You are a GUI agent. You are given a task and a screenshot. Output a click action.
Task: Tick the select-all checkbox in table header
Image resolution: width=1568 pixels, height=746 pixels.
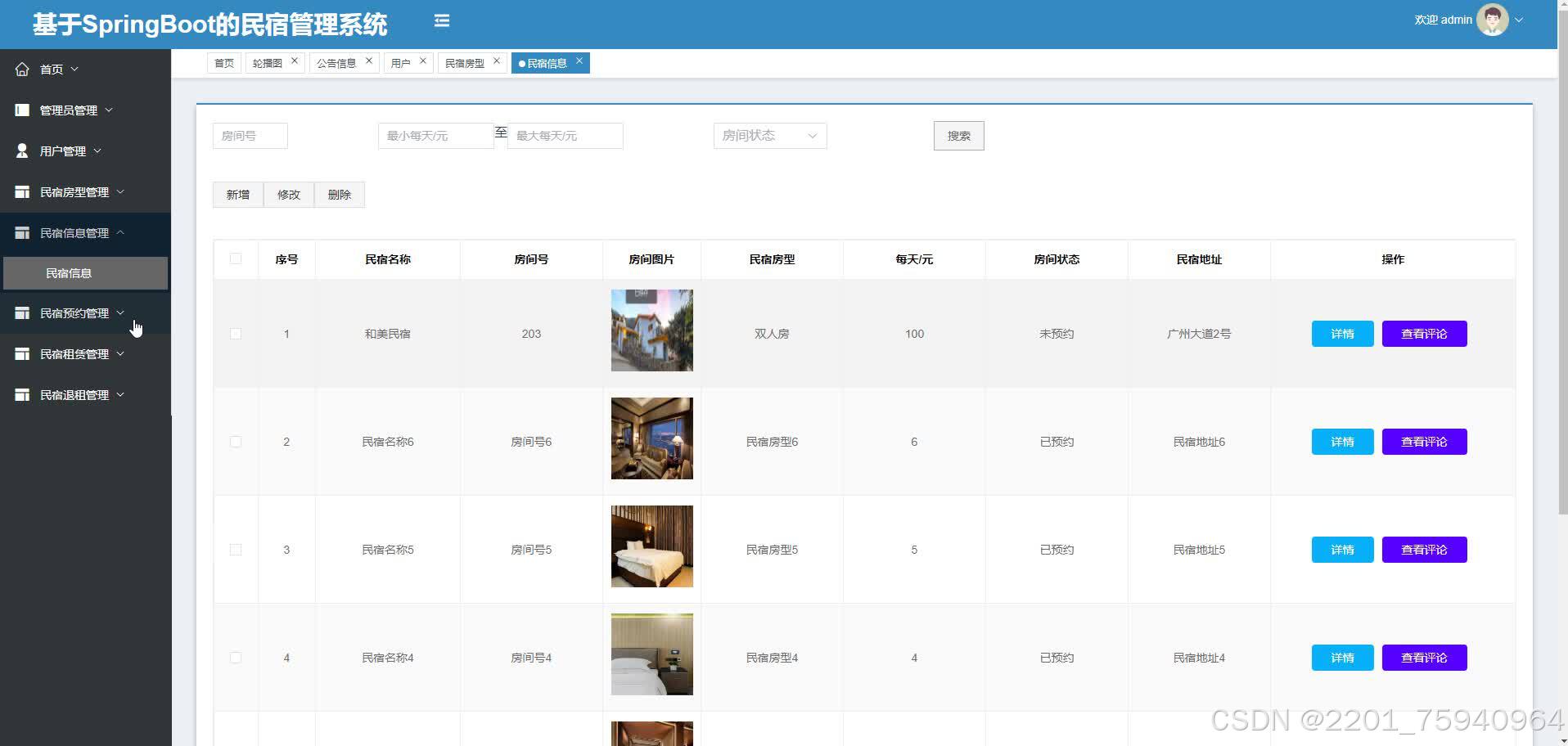[236, 259]
